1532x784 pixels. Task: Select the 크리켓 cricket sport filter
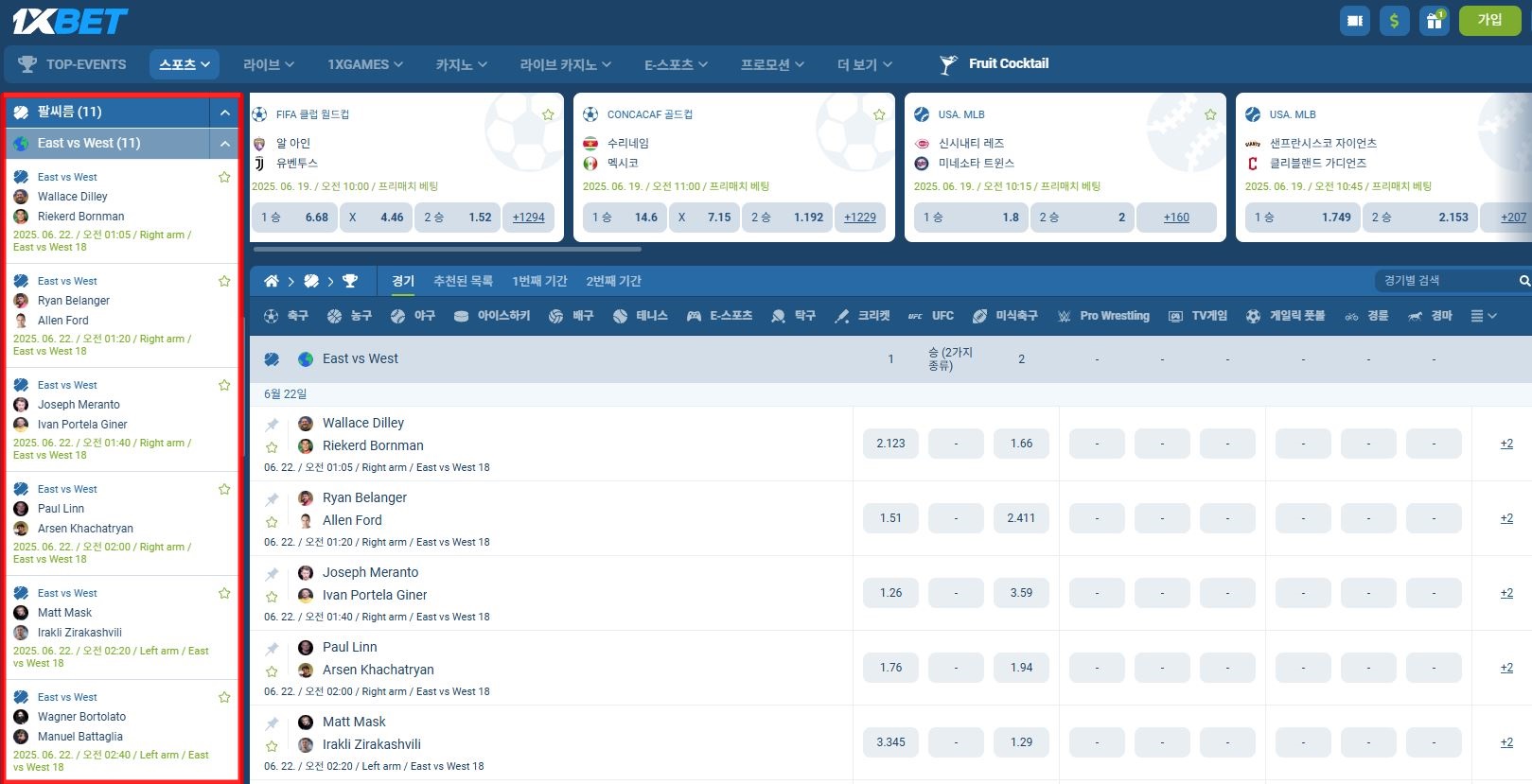[x=862, y=316]
